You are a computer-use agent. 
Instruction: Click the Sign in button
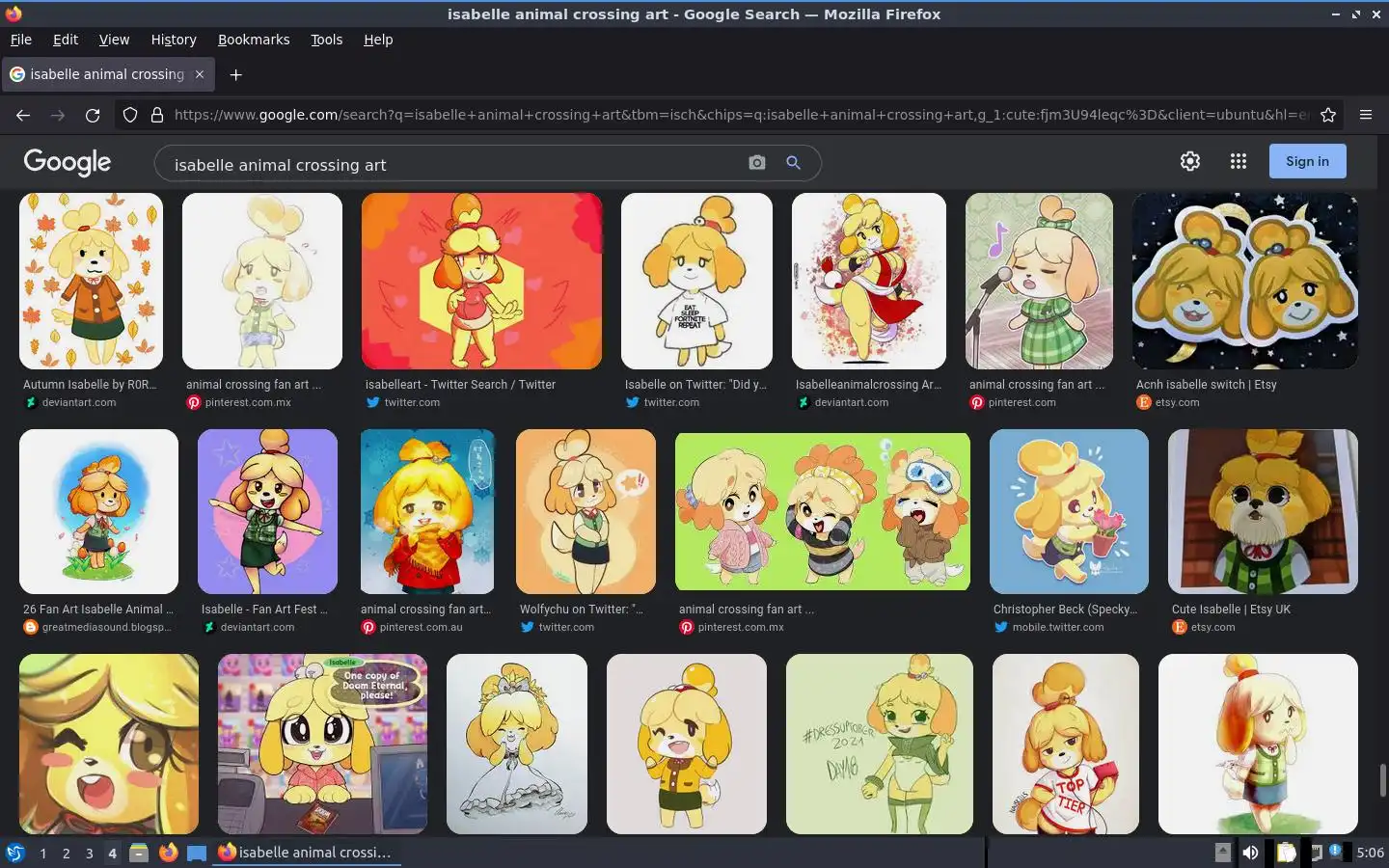(x=1307, y=161)
